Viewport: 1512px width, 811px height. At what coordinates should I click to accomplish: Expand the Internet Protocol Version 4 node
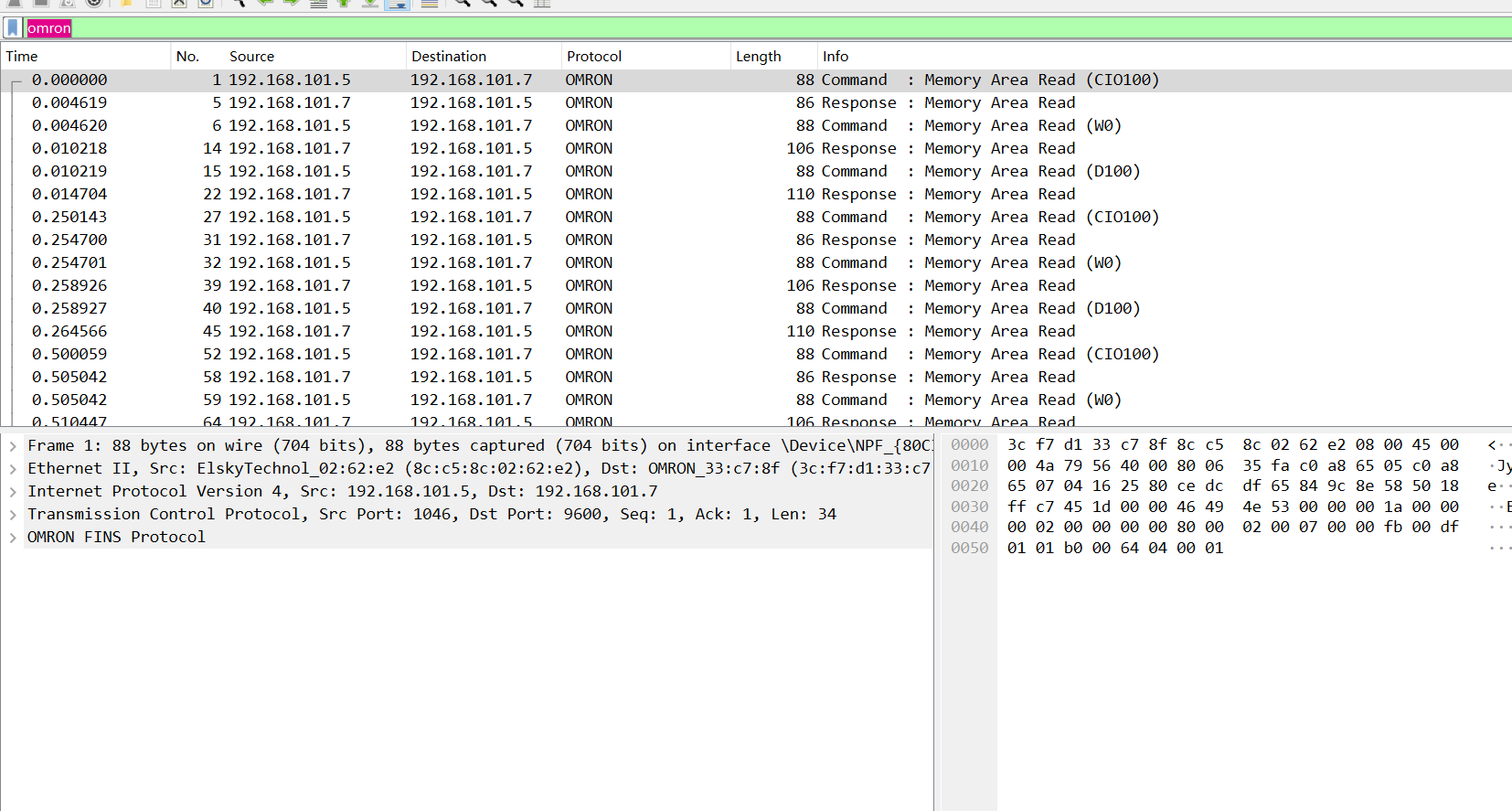pyautogui.click(x=13, y=492)
